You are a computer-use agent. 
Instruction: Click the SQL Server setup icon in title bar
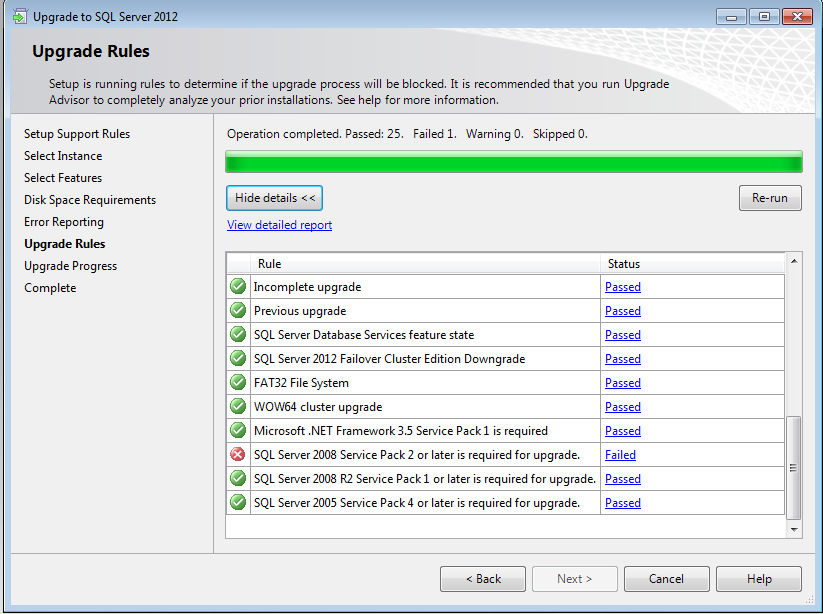[20, 17]
